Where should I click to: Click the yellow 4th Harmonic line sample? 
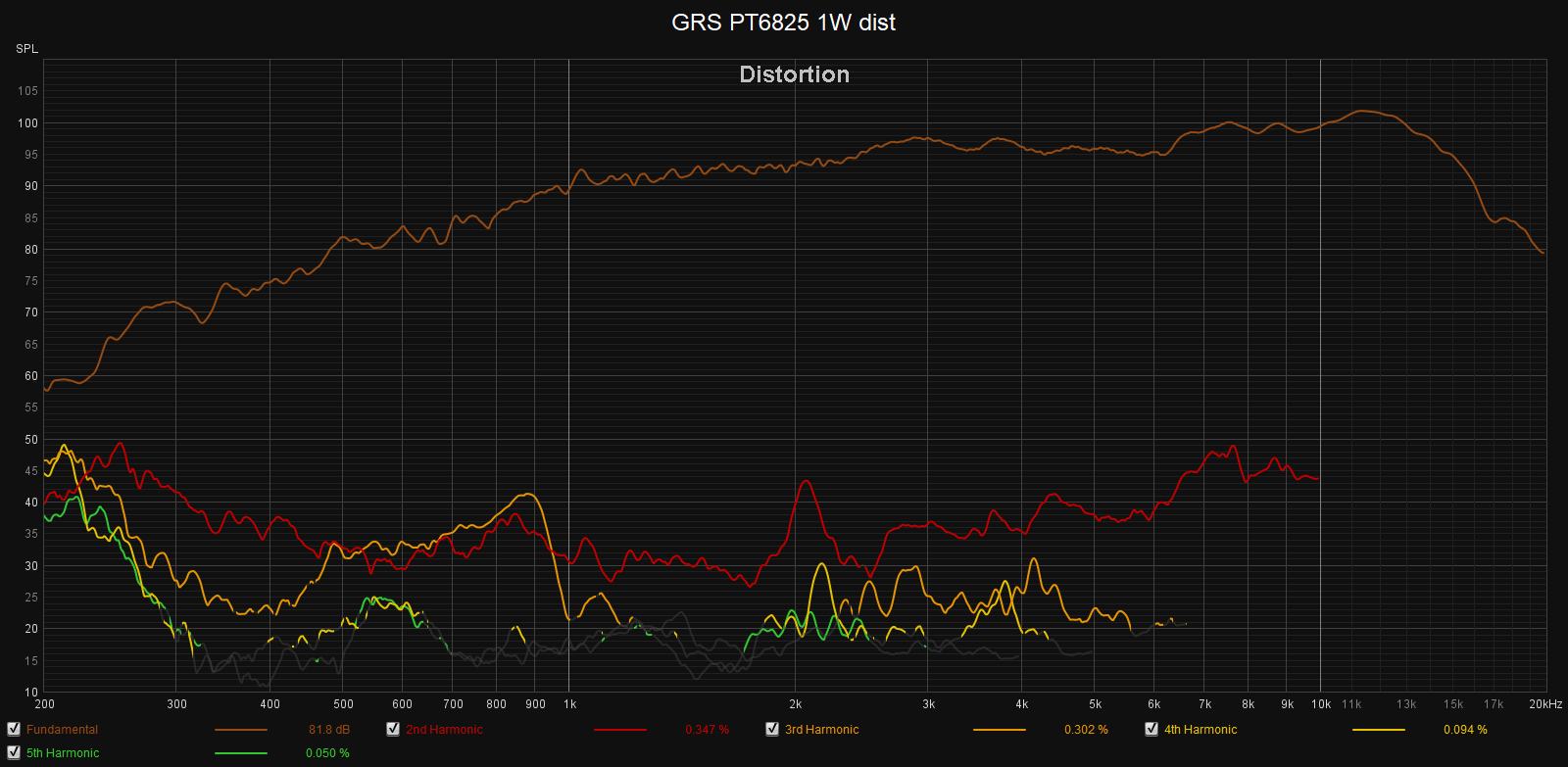point(1379,730)
